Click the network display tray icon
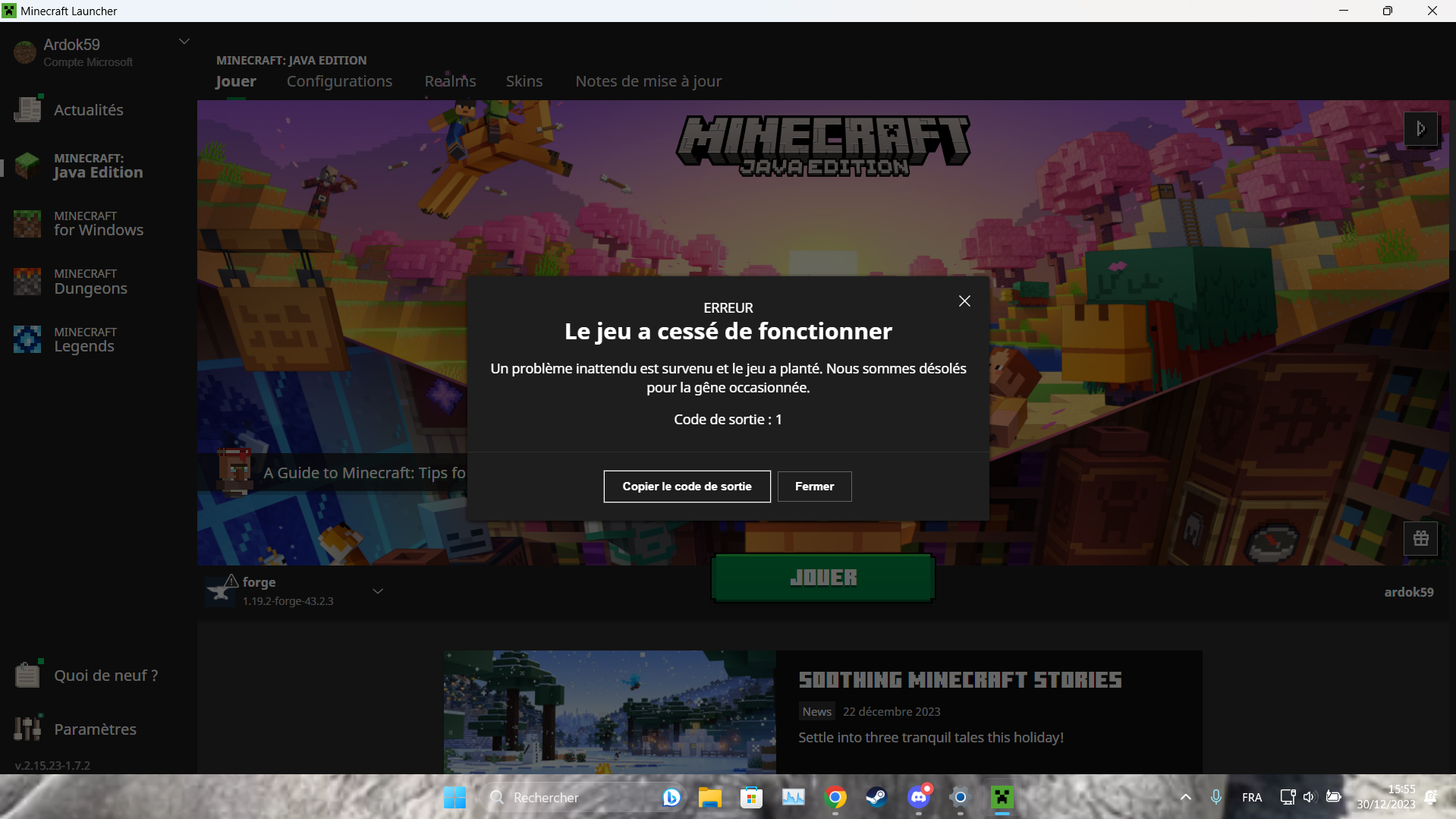Screen dimensions: 1456x819 point(1288,798)
